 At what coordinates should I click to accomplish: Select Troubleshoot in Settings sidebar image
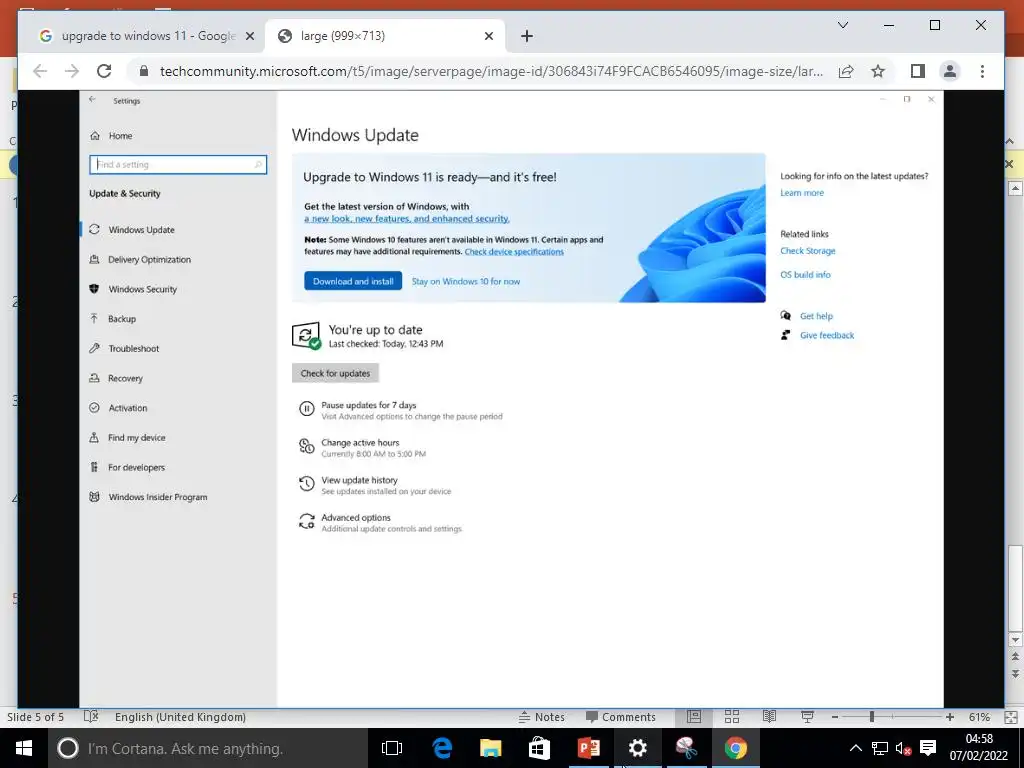[133, 349]
